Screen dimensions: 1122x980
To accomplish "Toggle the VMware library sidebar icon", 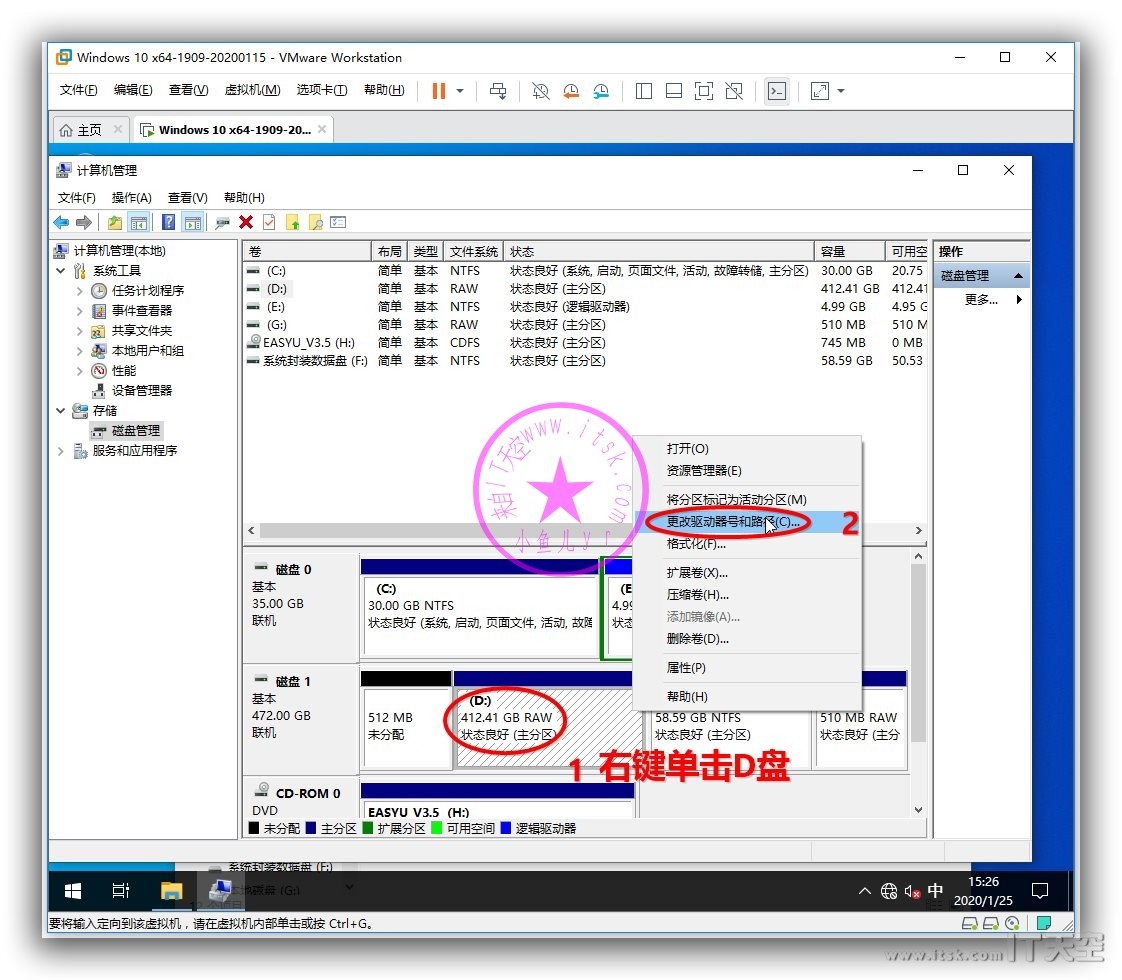I will tap(643, 91).
